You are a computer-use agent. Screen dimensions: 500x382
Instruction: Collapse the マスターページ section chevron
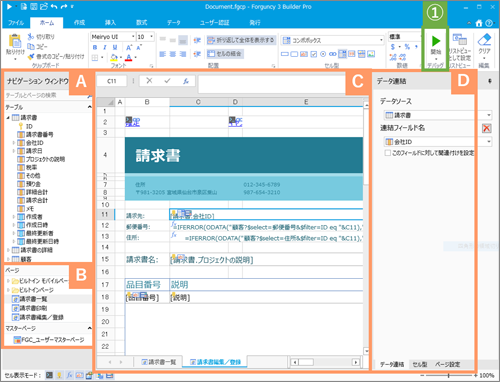point(89,328)
